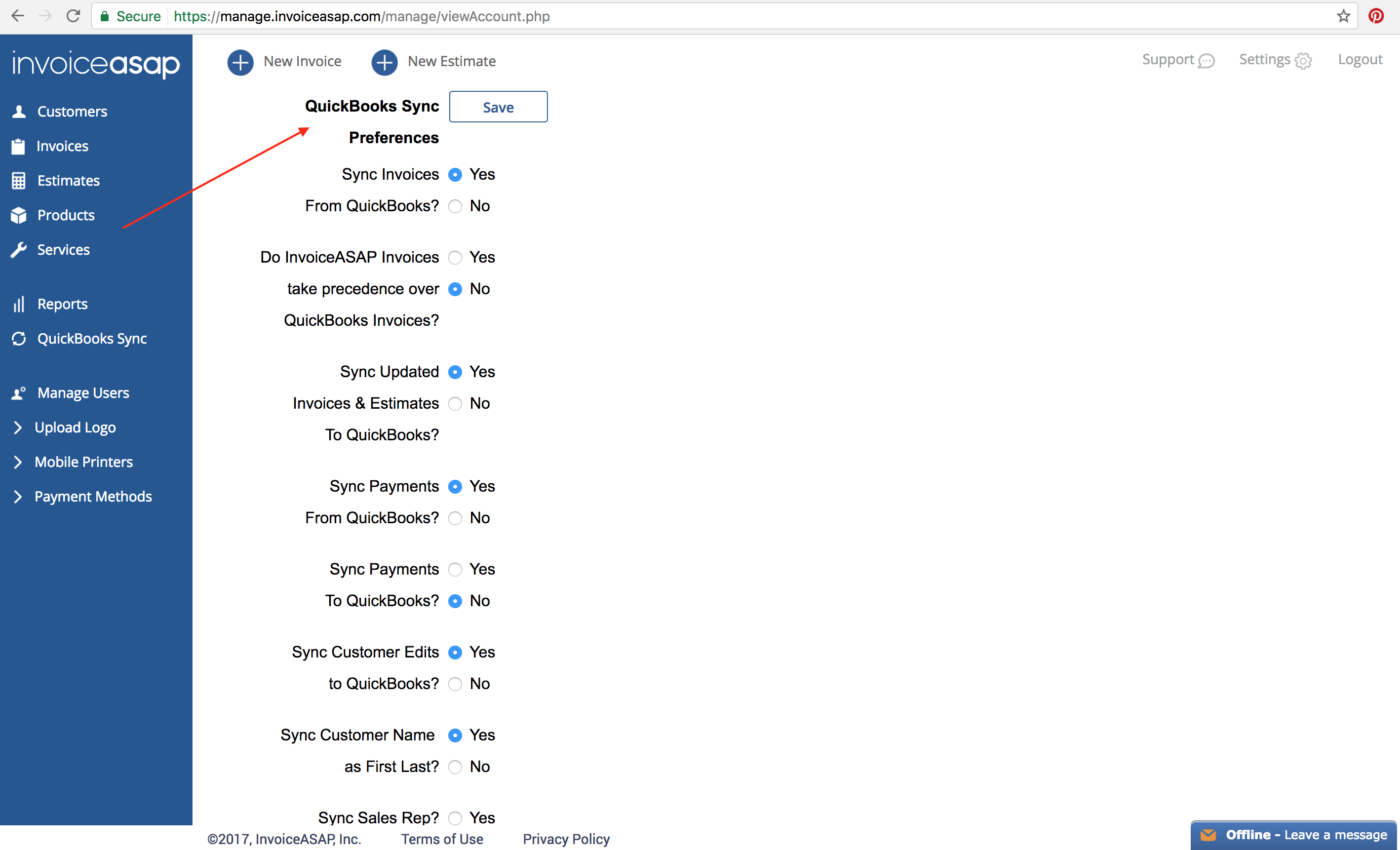1400x850 pixels.
Task: Select No for Sync Customer Edits to QuickBooks
Action: [x=455, y=684]
